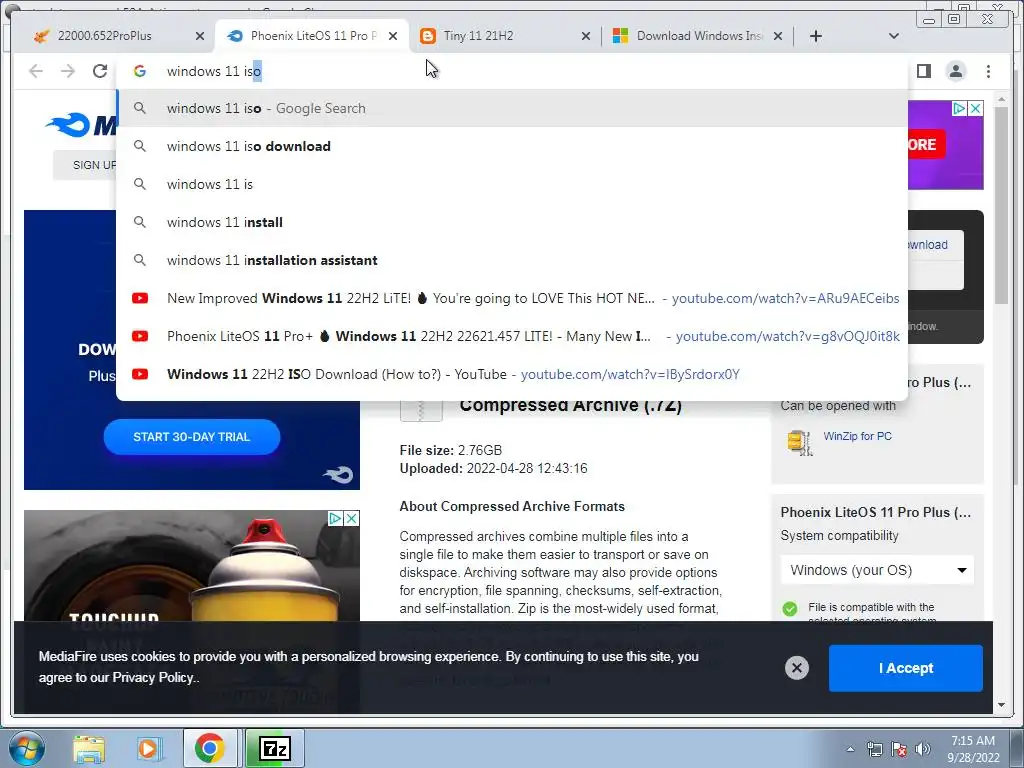Click START 30-DAY TRIAL button
1024x768 pixels.
click(x=192, y=437)
